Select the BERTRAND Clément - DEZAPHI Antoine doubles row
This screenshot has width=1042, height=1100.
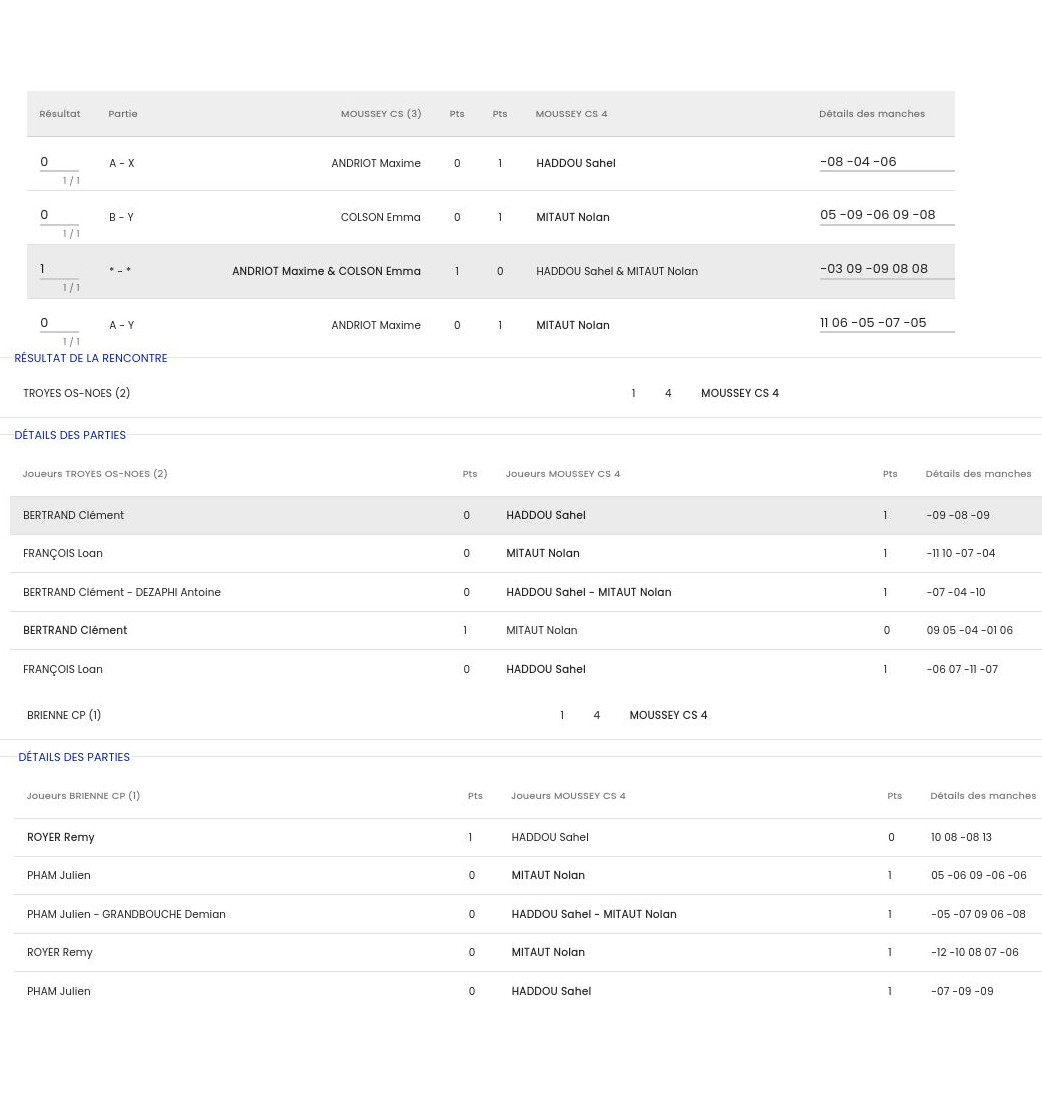point(122,593)
